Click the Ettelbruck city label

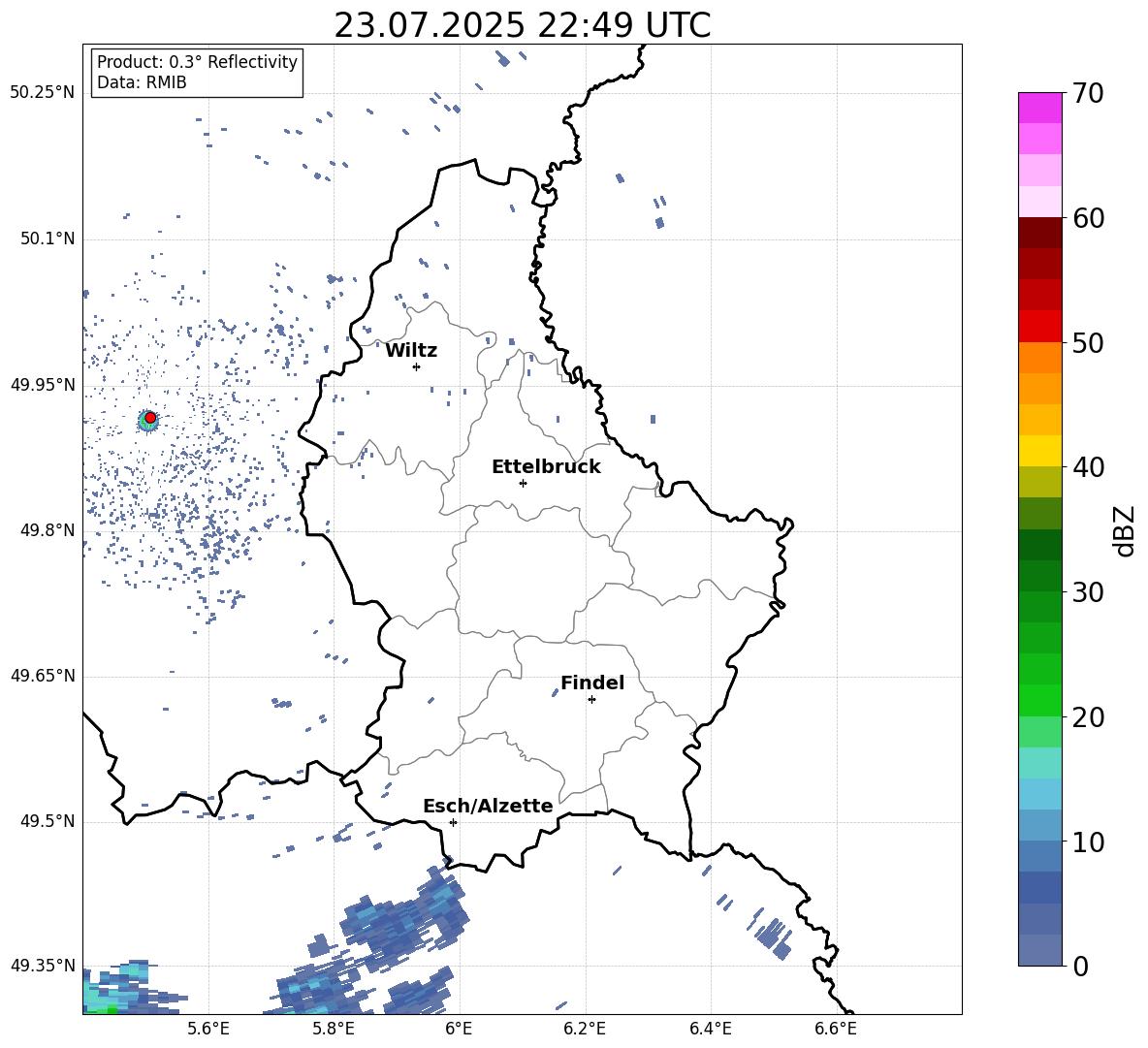pos(546,467)
